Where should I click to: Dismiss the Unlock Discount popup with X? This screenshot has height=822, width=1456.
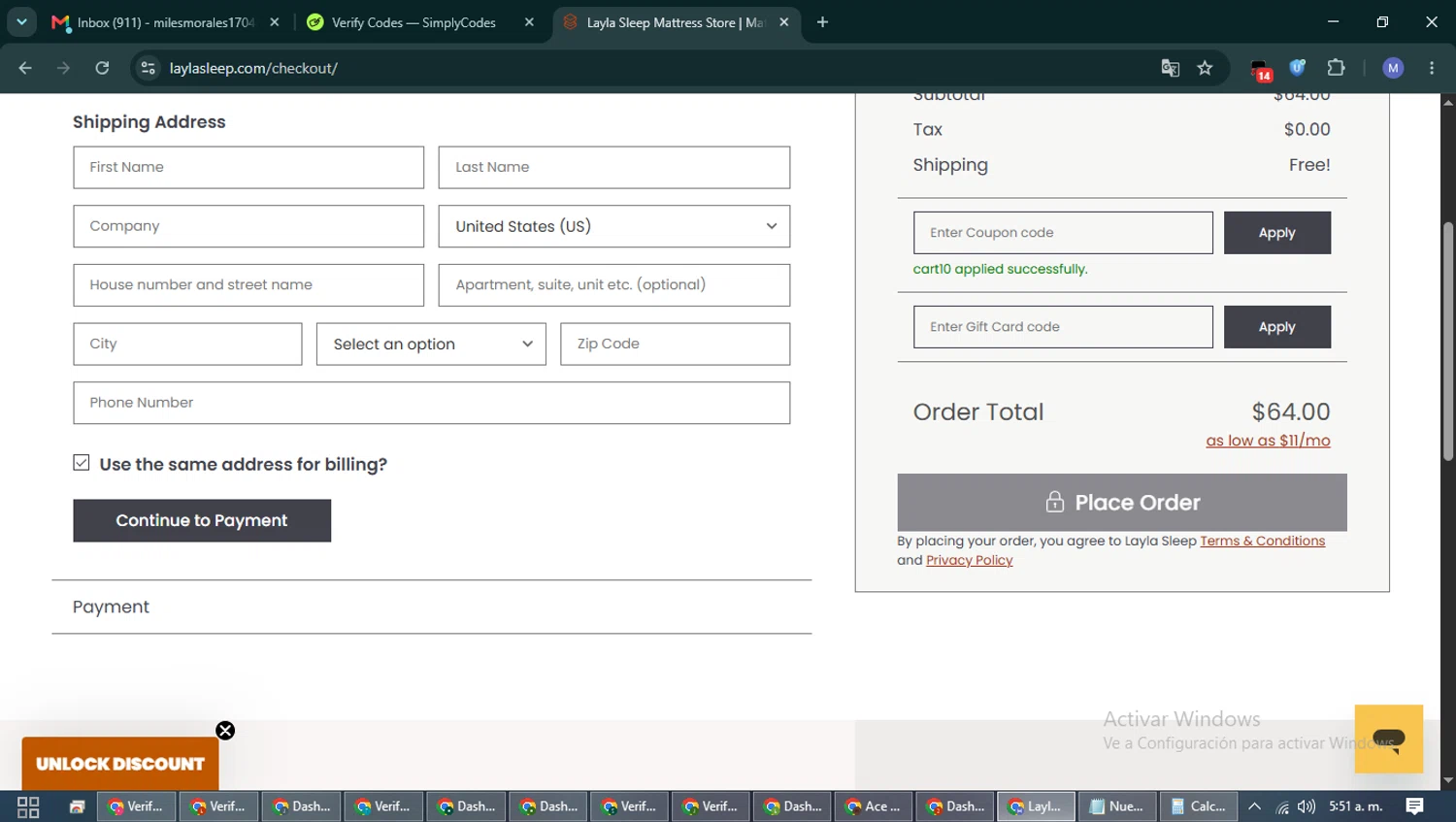point(225,731)
